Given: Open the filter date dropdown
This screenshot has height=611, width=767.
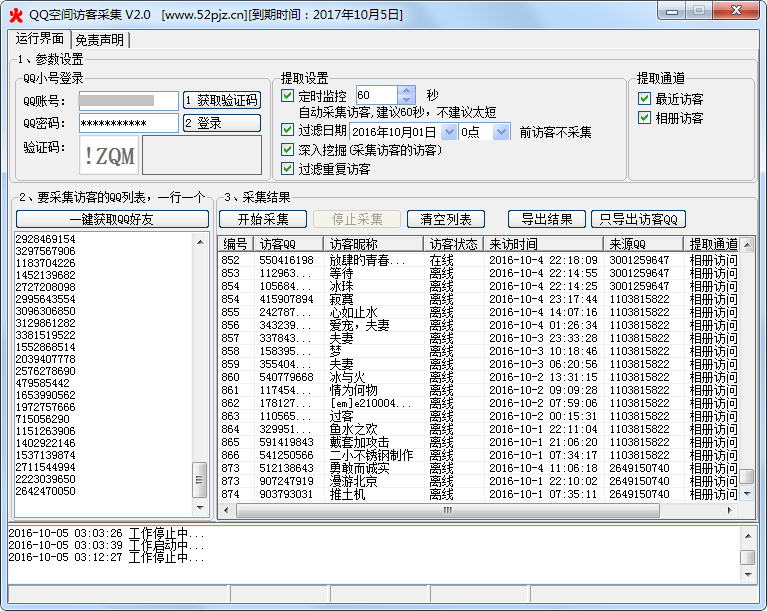Looking at the screenshot, I should pyautogui.click(x=449, y=132).
